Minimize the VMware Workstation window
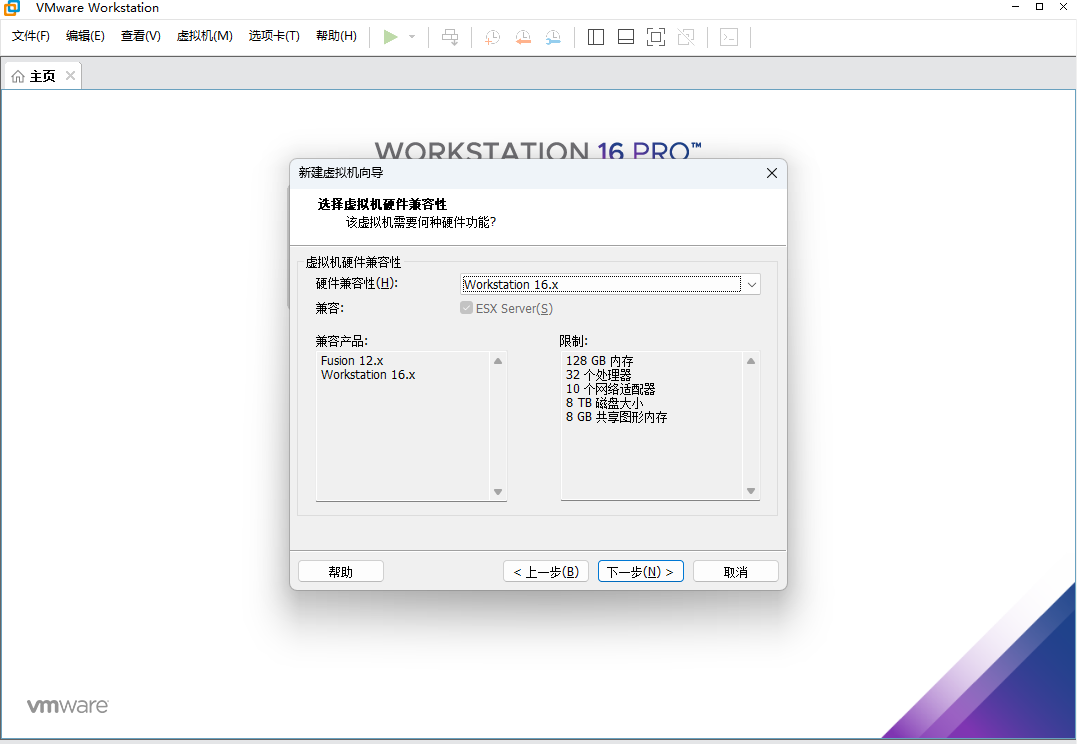The height and width of the screenshot is (744, 1077). pyautogui.click(x=1016, y=7)
